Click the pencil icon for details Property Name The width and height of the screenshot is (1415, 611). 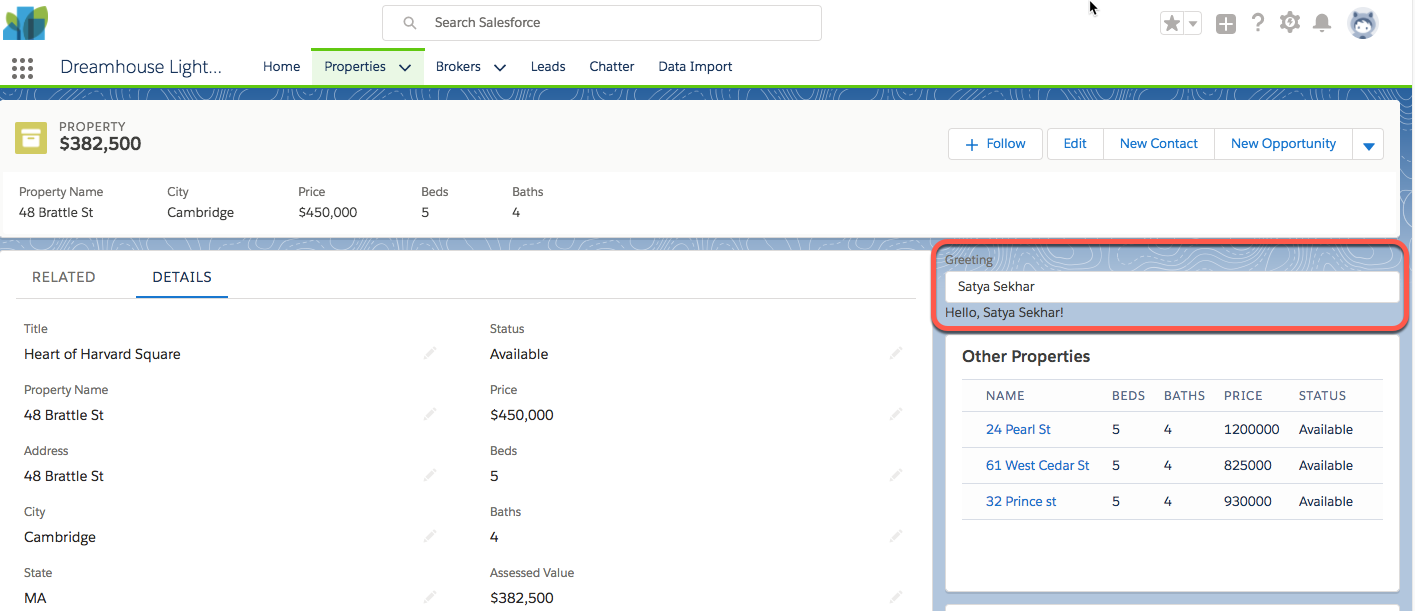430,414
